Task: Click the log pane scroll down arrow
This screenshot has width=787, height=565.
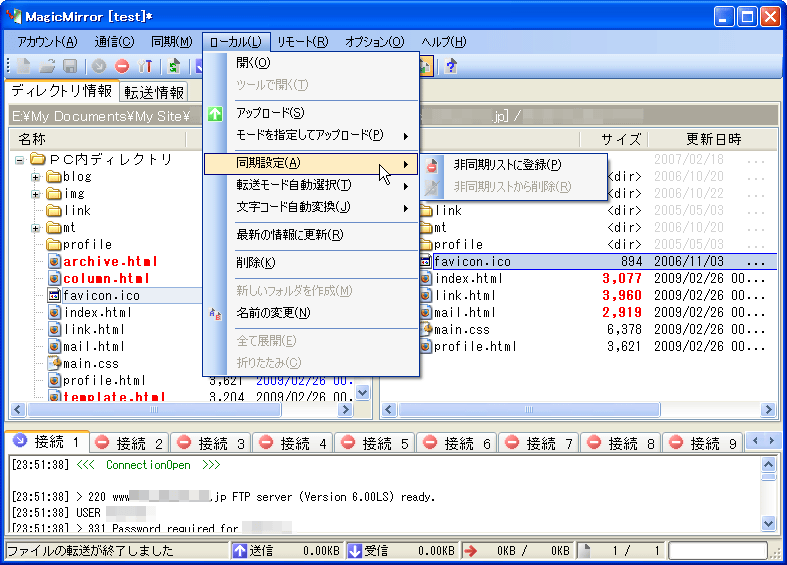Action: (768, 524)
